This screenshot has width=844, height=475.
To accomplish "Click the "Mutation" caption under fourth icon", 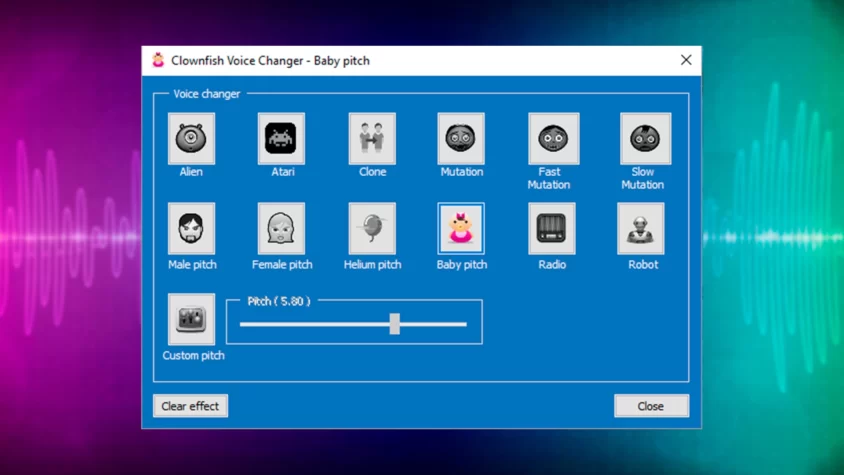I will [x=462, y=172].
